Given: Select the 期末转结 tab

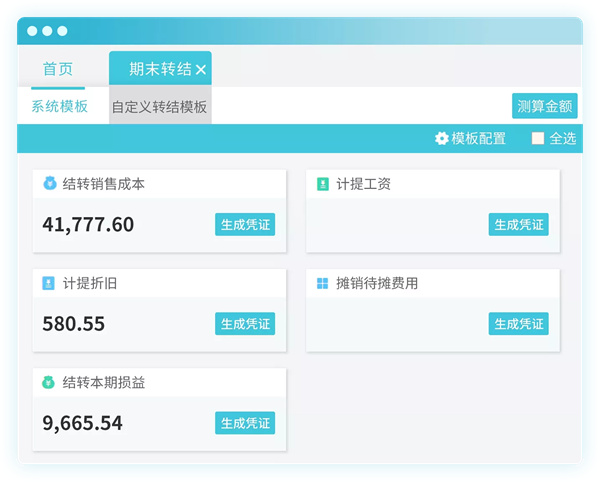Looking at the screenshot, I should 160,69.
